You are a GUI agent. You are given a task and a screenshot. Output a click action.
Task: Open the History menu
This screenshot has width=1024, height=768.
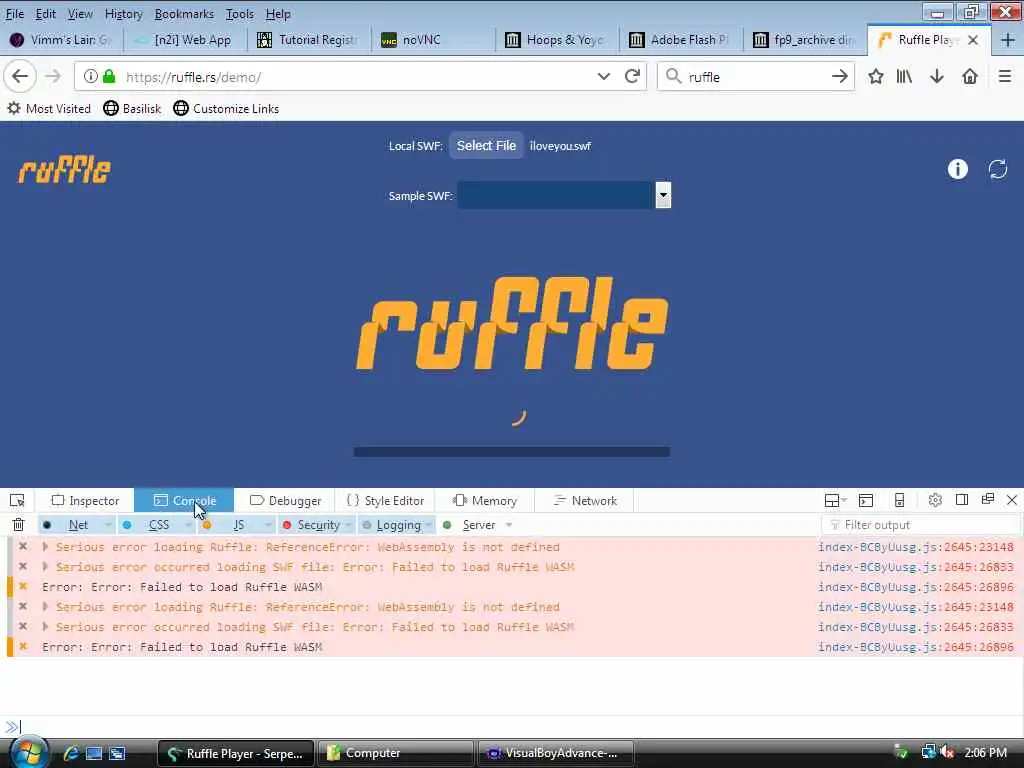click(123, 14)
